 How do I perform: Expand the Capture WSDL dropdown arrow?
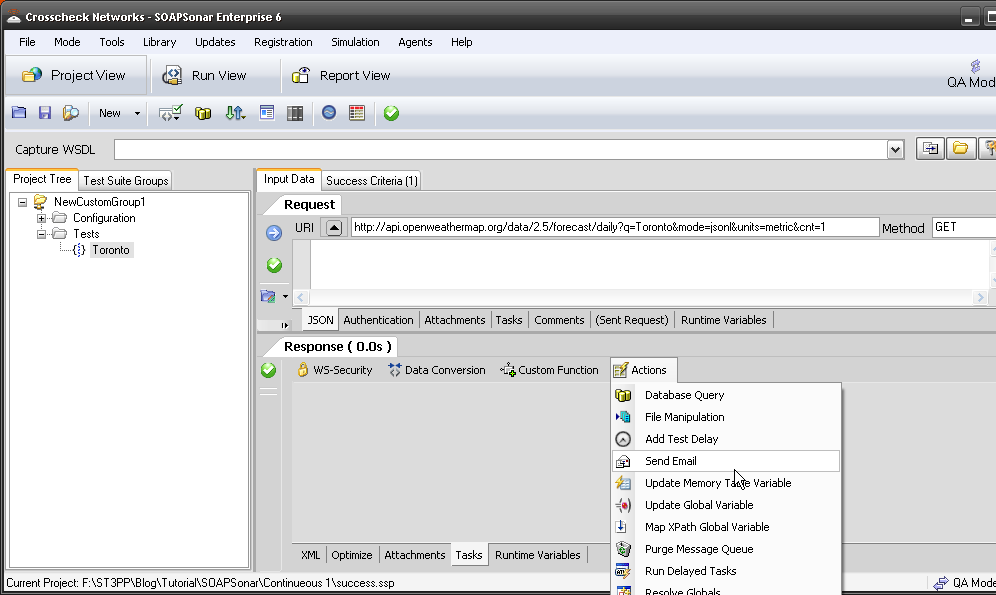[x=896, y=150]
